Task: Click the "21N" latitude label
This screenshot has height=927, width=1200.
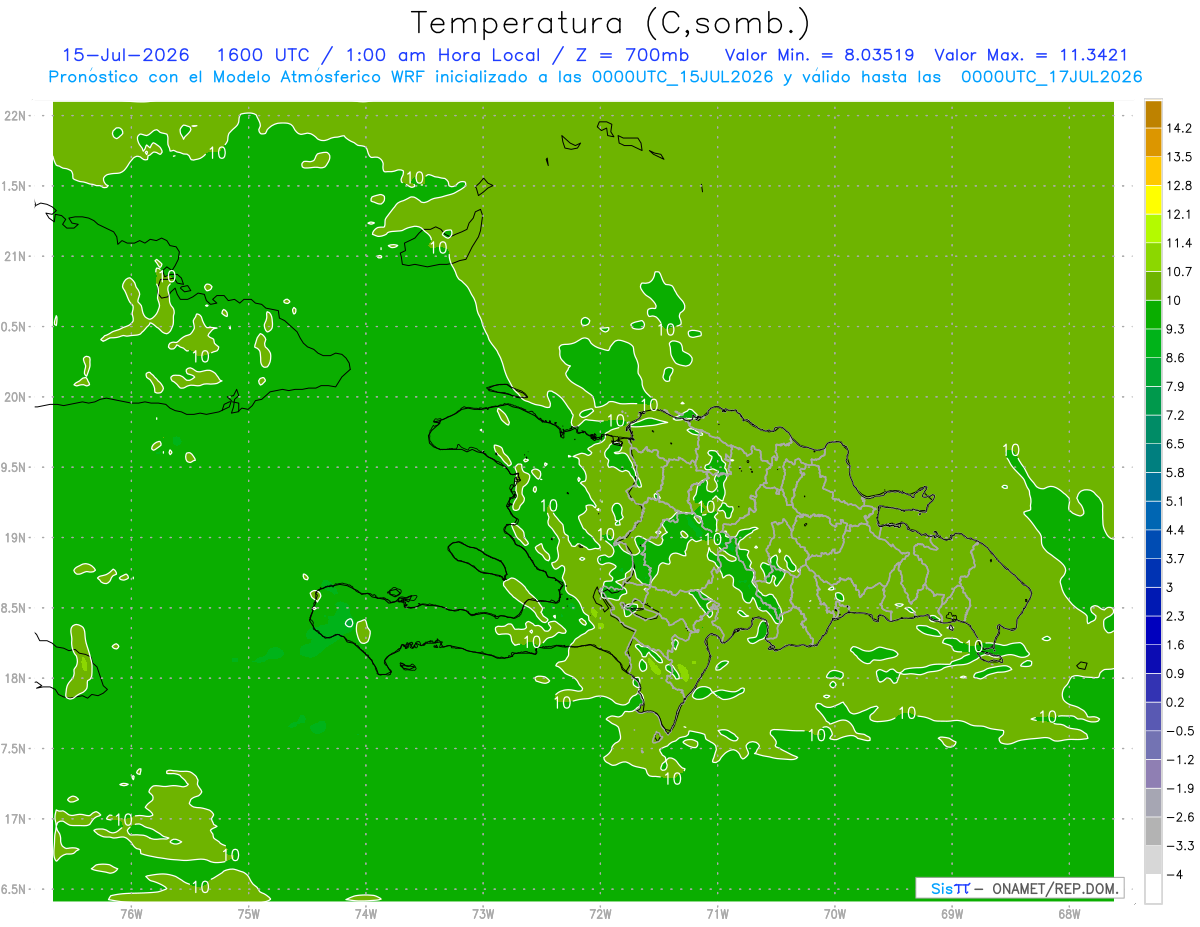Action: [x=16, y=256]
